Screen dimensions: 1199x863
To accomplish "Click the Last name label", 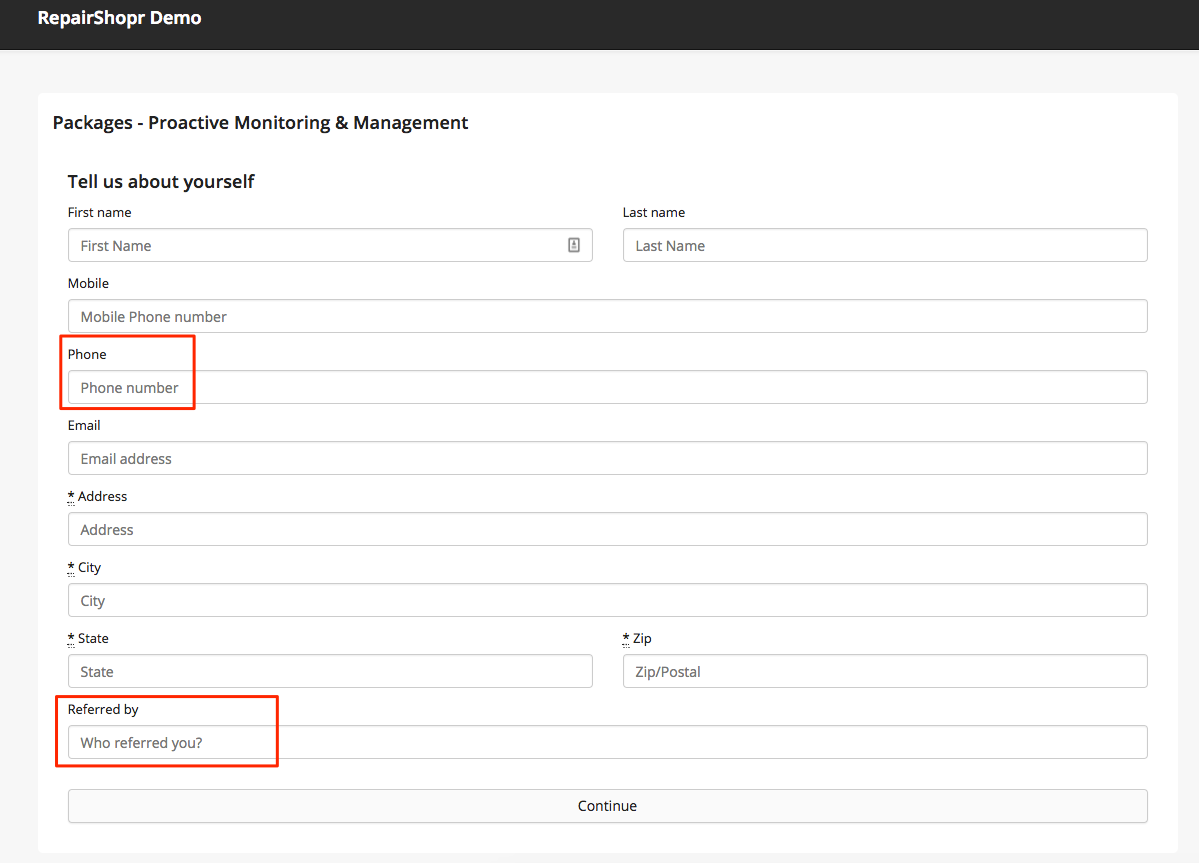I will (654, 213).
